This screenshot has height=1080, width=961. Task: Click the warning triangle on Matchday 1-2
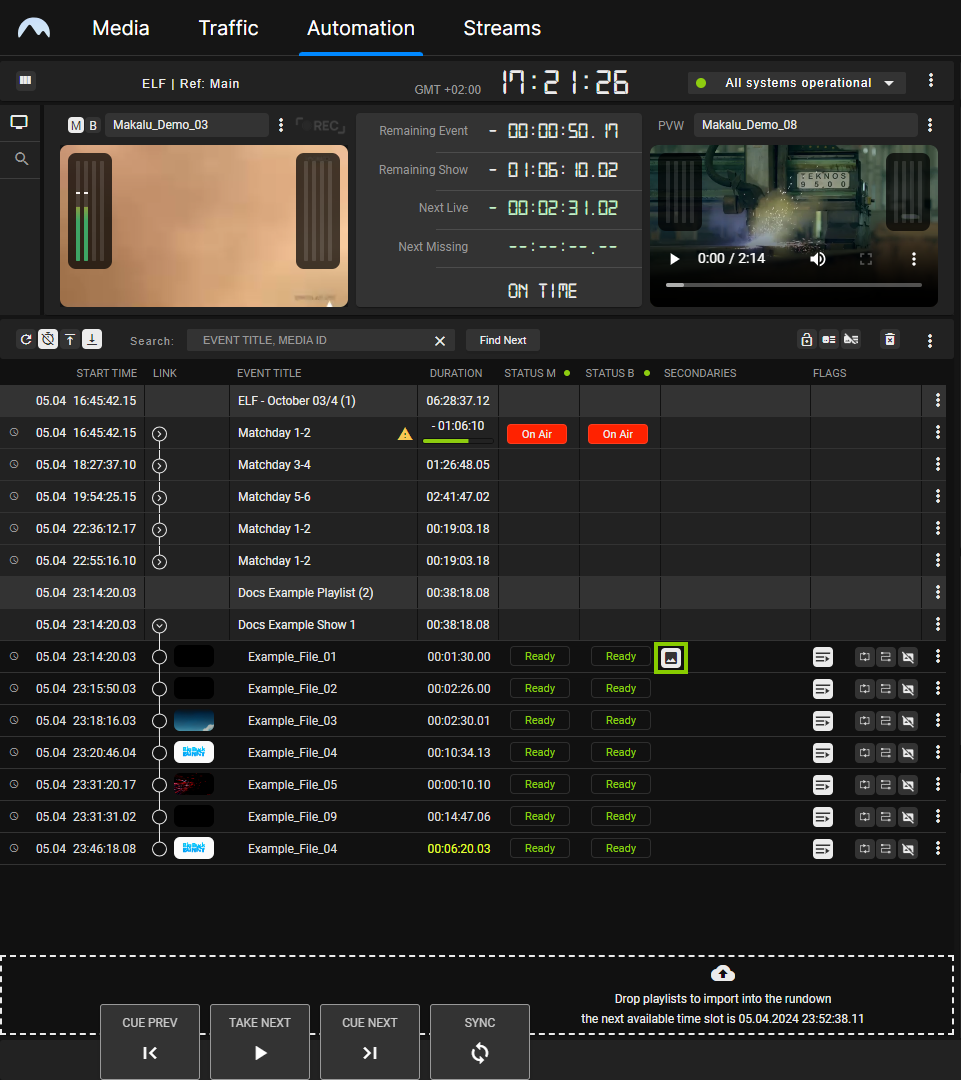point(405,434)
